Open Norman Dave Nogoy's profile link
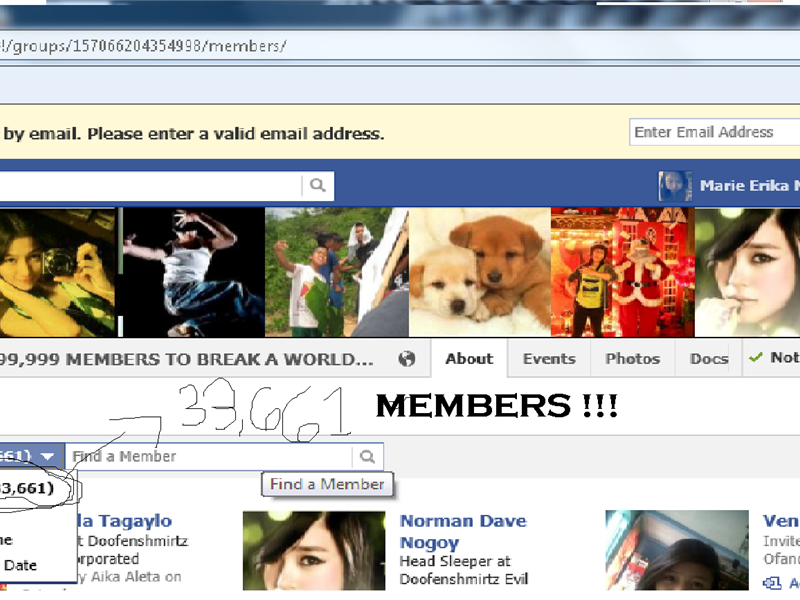Screen dimensions: 800x600 [x=462, y=531]
